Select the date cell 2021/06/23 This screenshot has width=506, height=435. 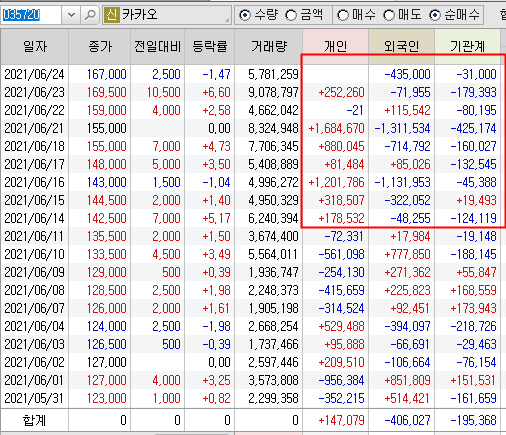coord(34,92)
